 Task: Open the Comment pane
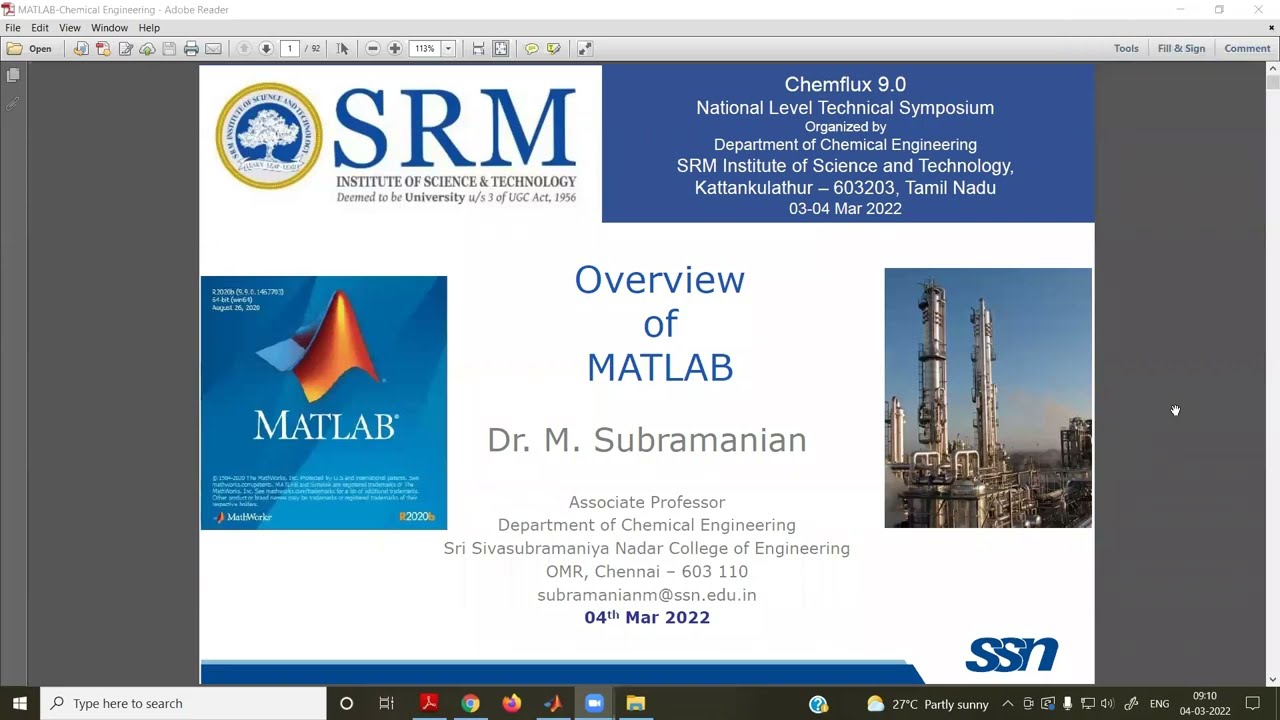pos(1247,48)
